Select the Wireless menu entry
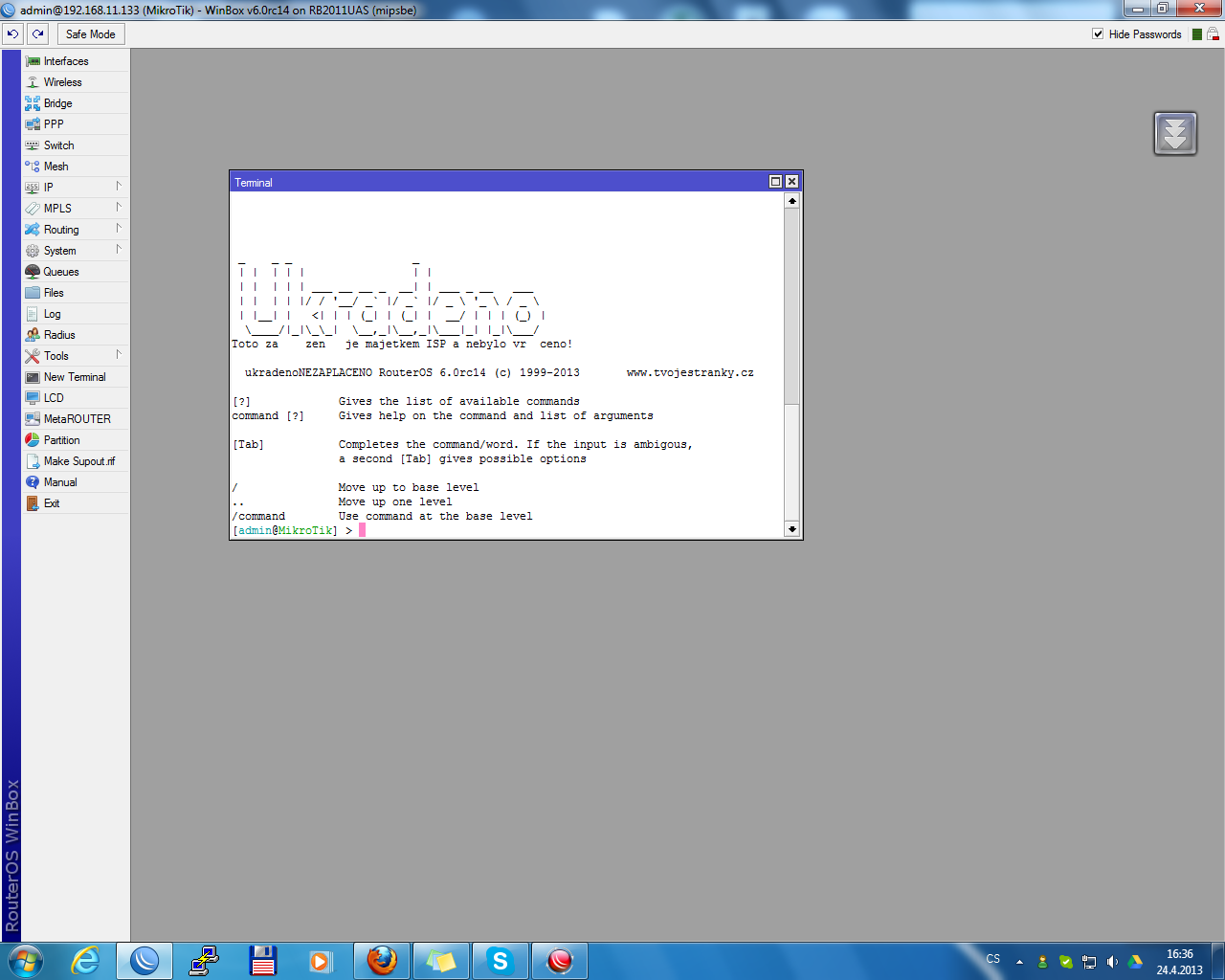The image size is (1225, 980). (x=75, y=82)
